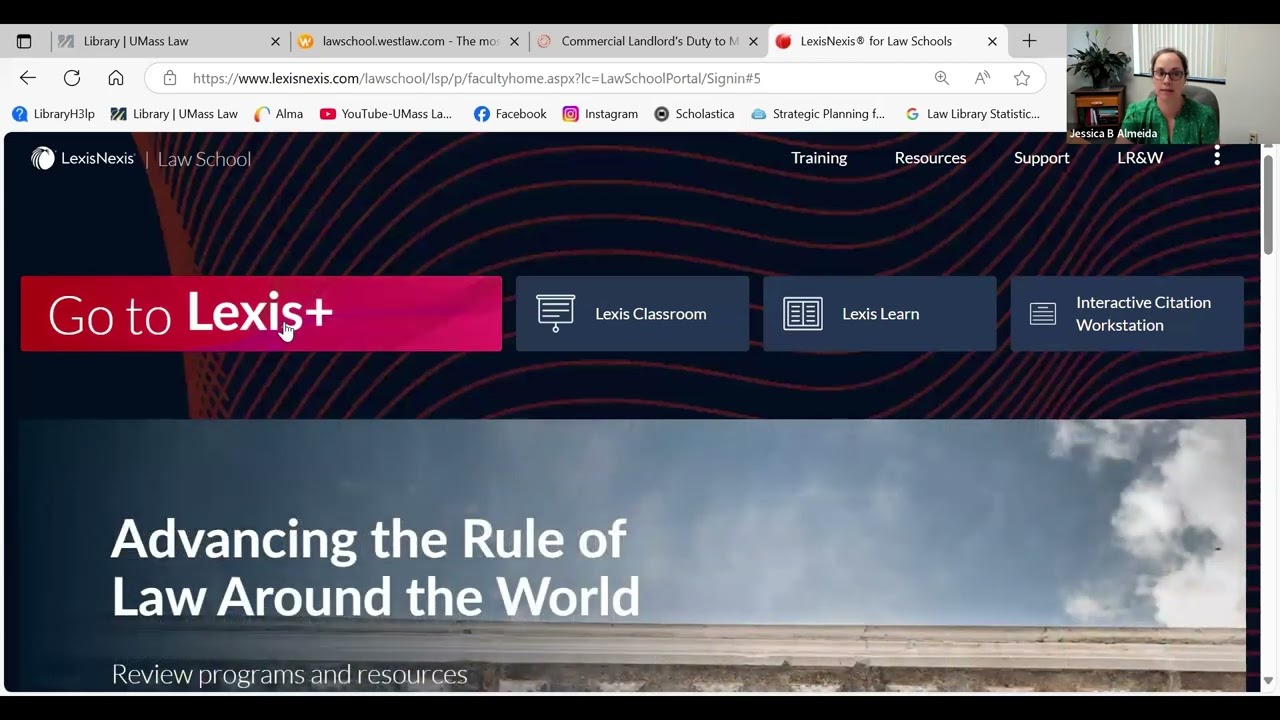
Task: Open the Training menu
Action: [x=819, y=158]
